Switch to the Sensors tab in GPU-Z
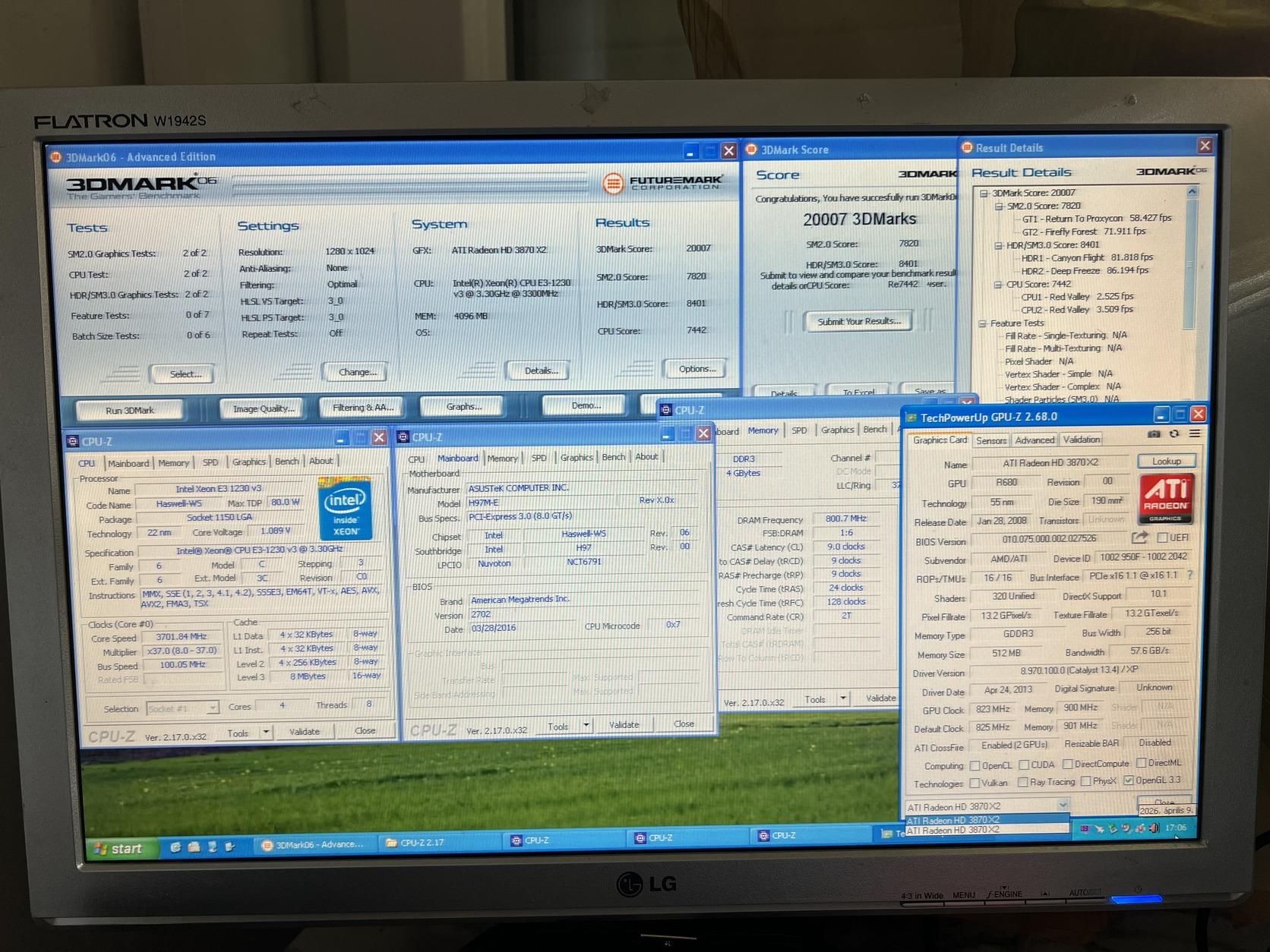Screen dimensions: 1270x952 (x=991, y=440)
